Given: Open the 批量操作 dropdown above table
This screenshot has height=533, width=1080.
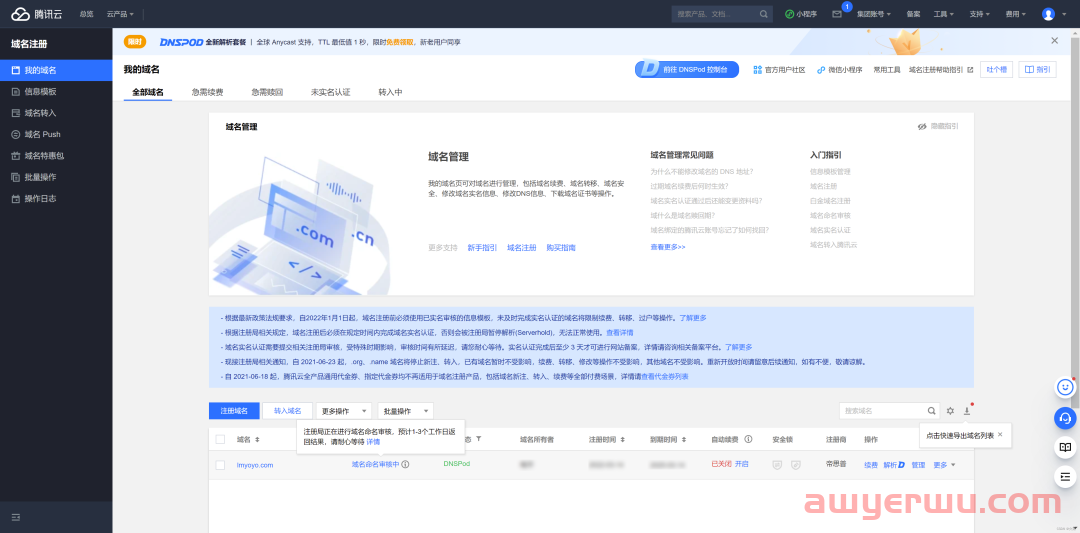Looking at the screenshot, I should 406,410.
